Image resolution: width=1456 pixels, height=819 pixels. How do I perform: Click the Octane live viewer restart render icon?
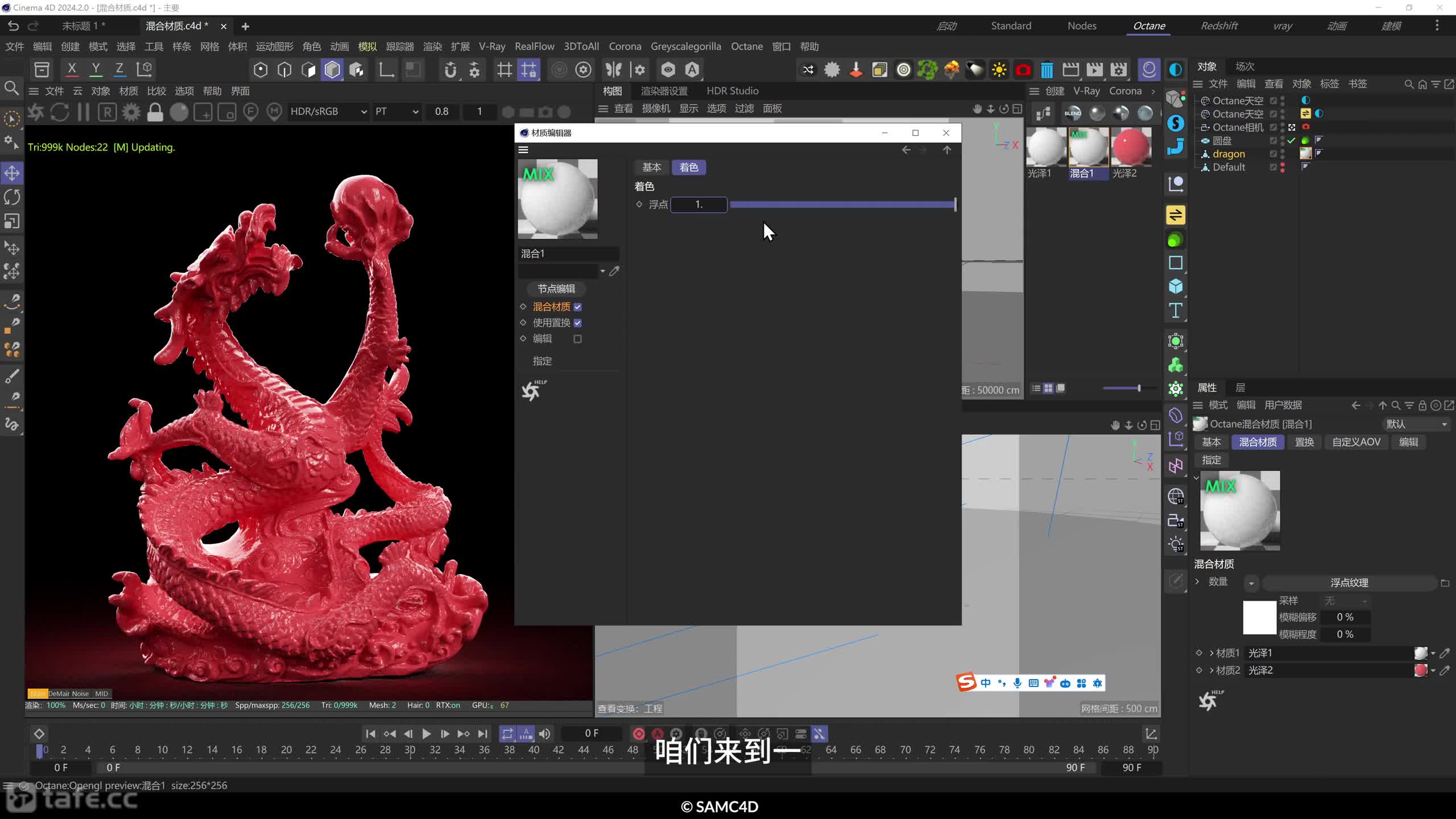coord(59,112)
